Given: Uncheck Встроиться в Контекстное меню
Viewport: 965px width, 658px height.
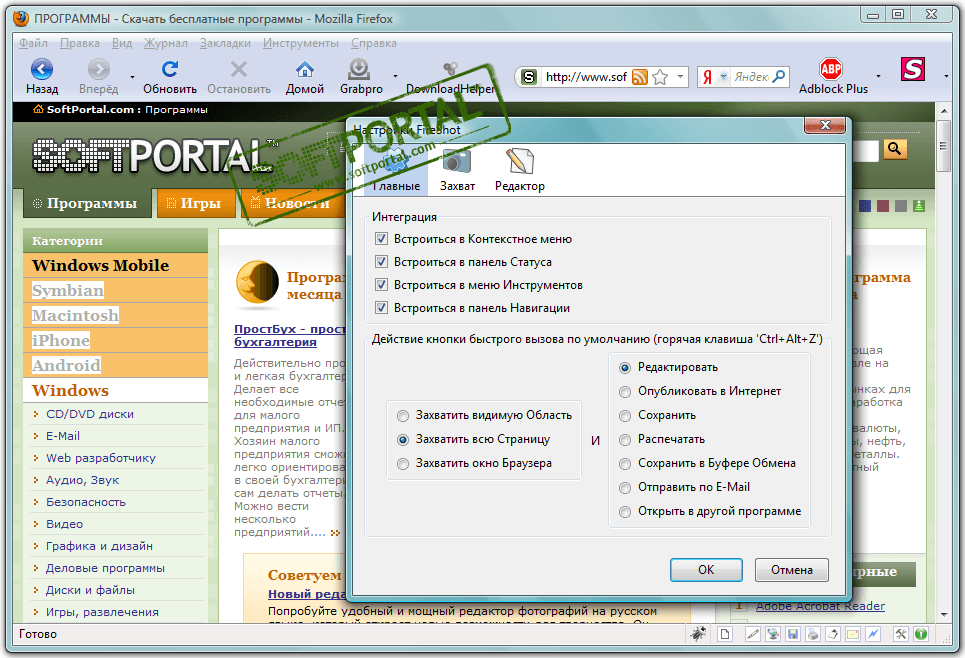Looking at the screenshot, I should pyautogui.click(x=382, y=239).
